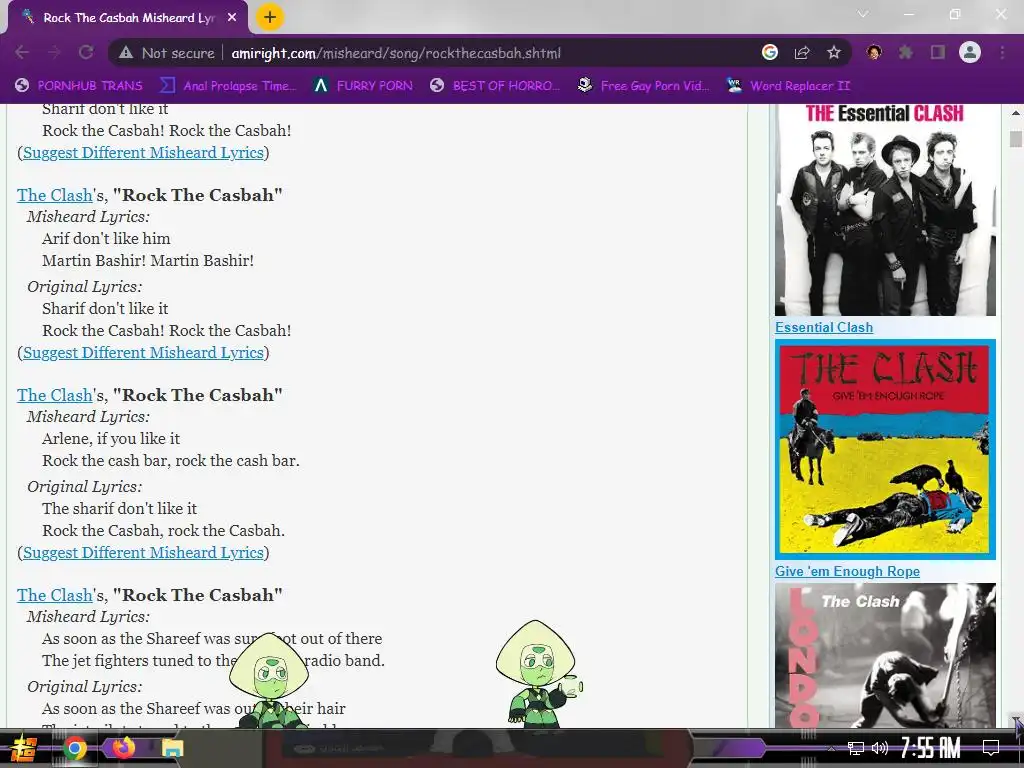The height and width of the screenshot is (768, 1024).
Task: Launch Firefox from the taskbar
Action: click(123, 747)
